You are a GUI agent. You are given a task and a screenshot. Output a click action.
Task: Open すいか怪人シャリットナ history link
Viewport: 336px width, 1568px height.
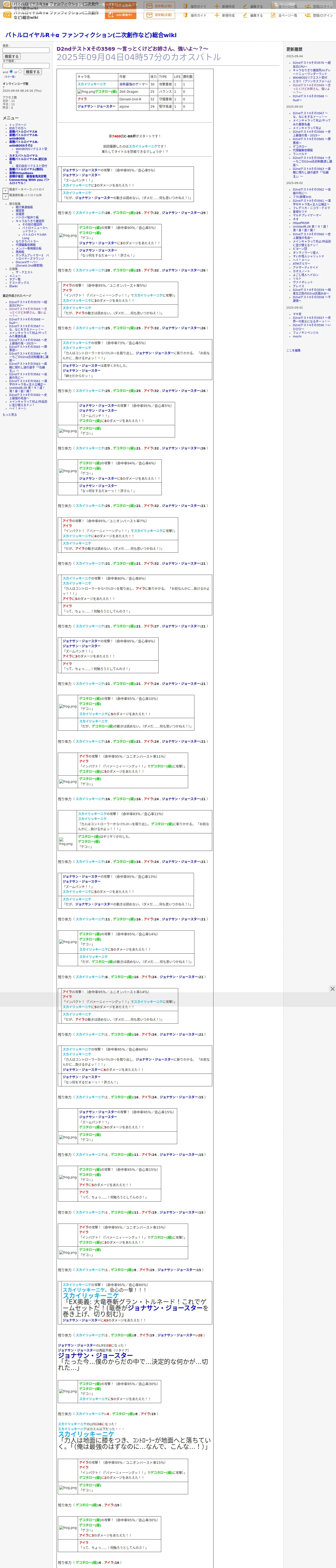click(309, 256)
